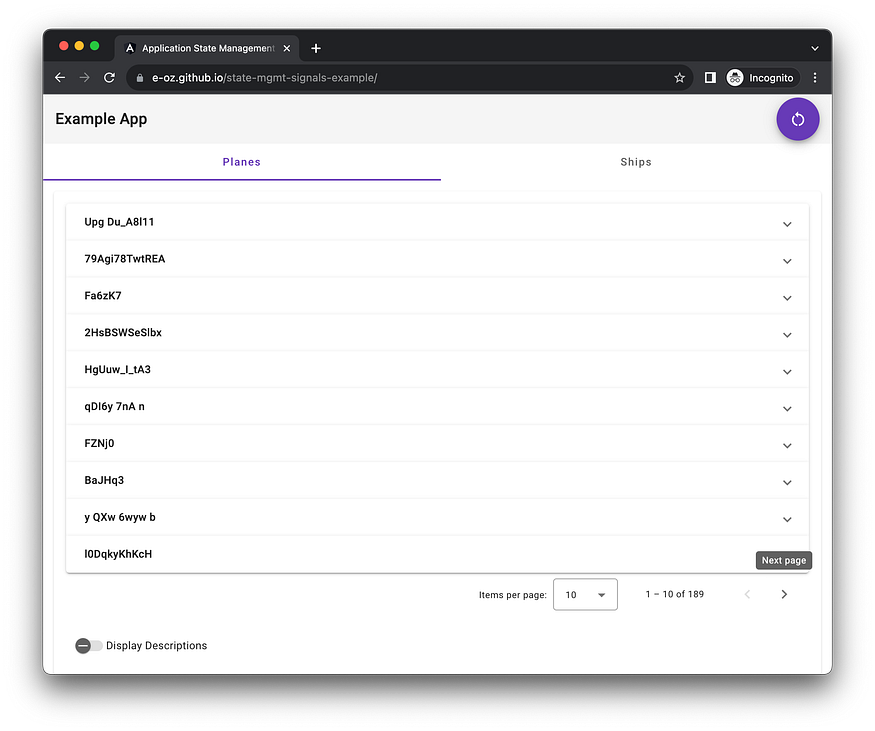
Task: Click the l0DqkyKhKcH item name
Action: pos(118,554)
